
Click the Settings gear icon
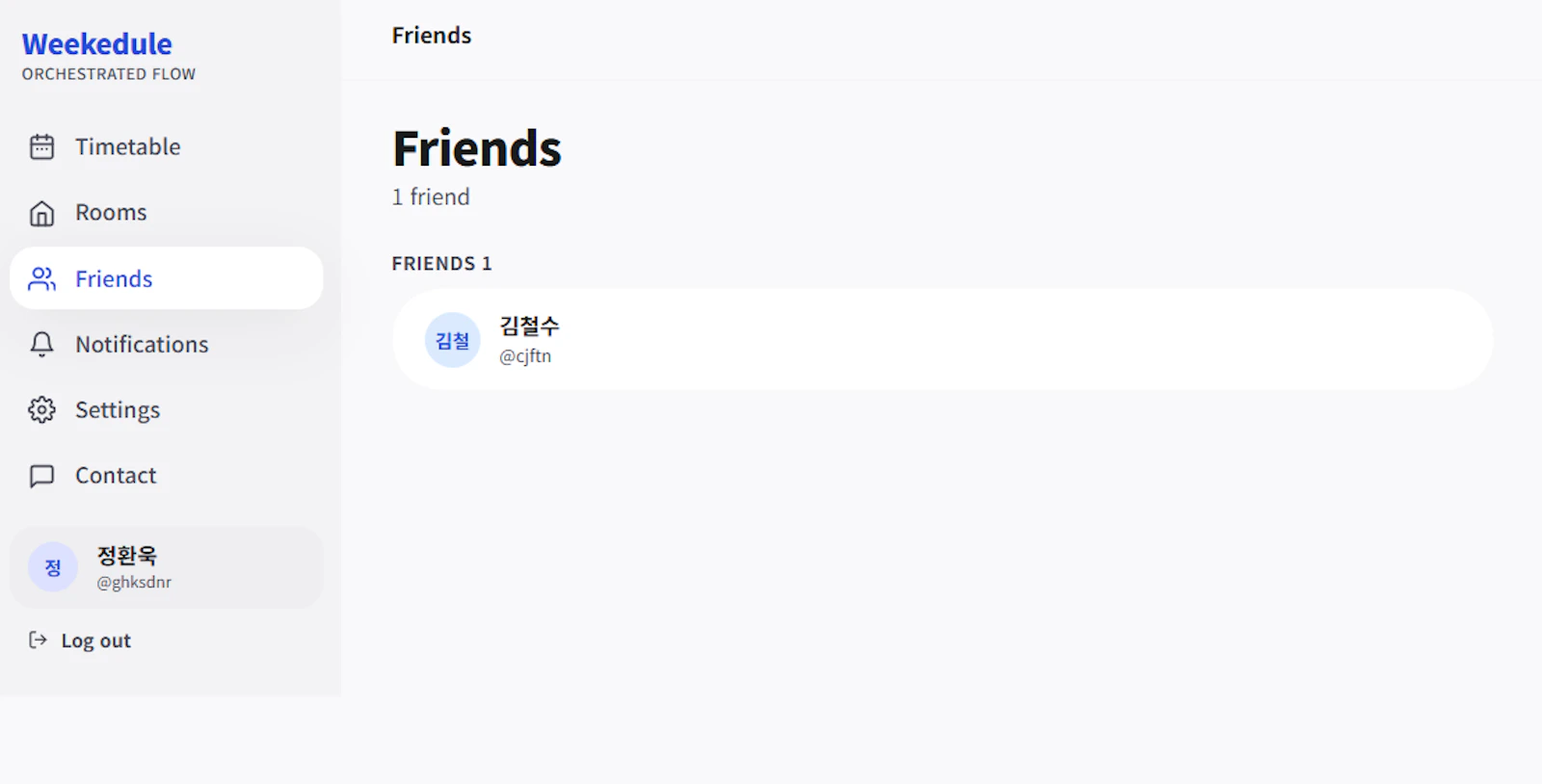tap(41, 409)
